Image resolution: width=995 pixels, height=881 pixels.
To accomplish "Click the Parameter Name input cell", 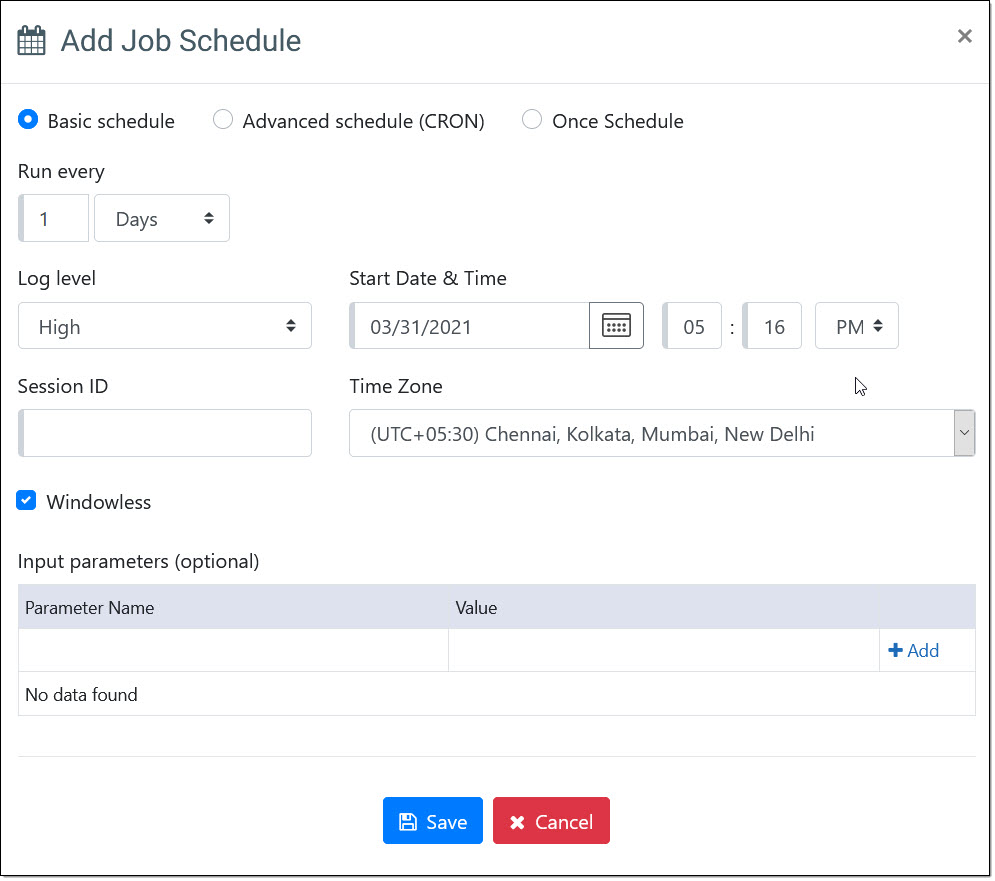I will [x=234, y=651].
